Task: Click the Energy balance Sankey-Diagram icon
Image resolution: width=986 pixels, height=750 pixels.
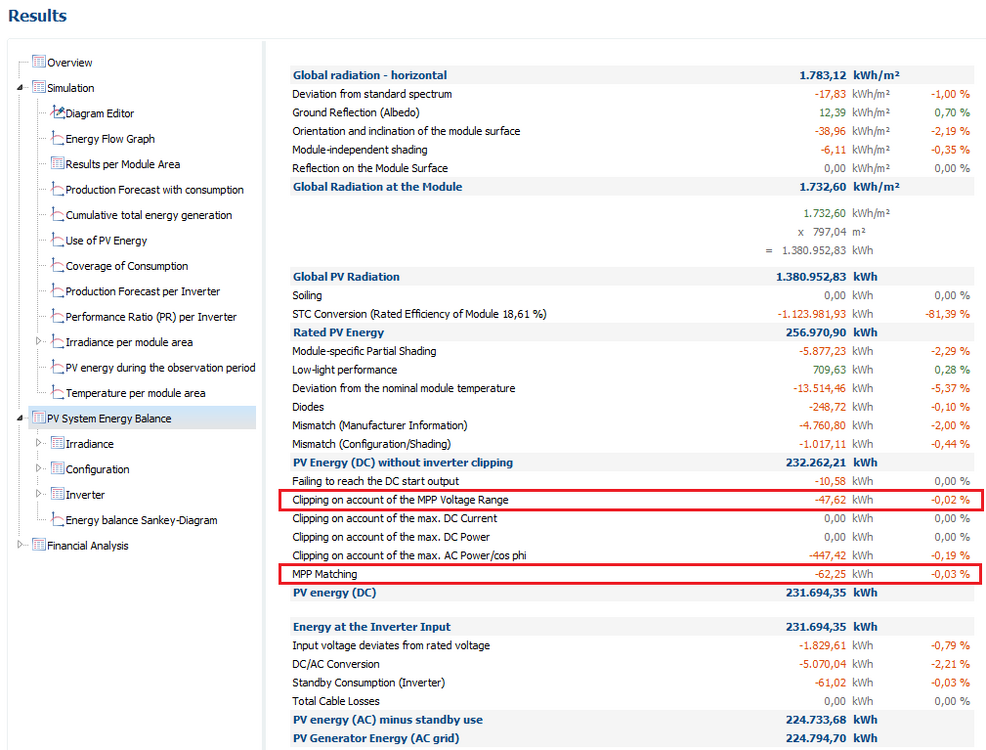Action: 58,519
